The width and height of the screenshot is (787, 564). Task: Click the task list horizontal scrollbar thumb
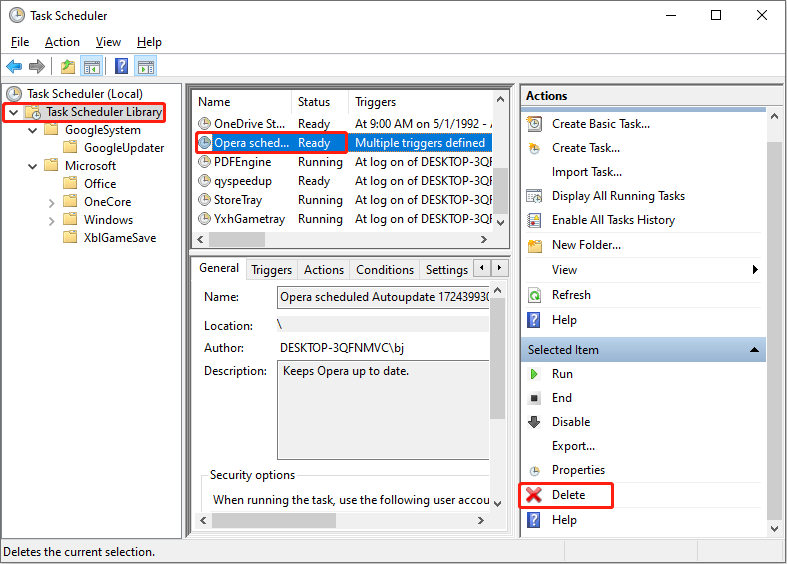tap(237, 239)
